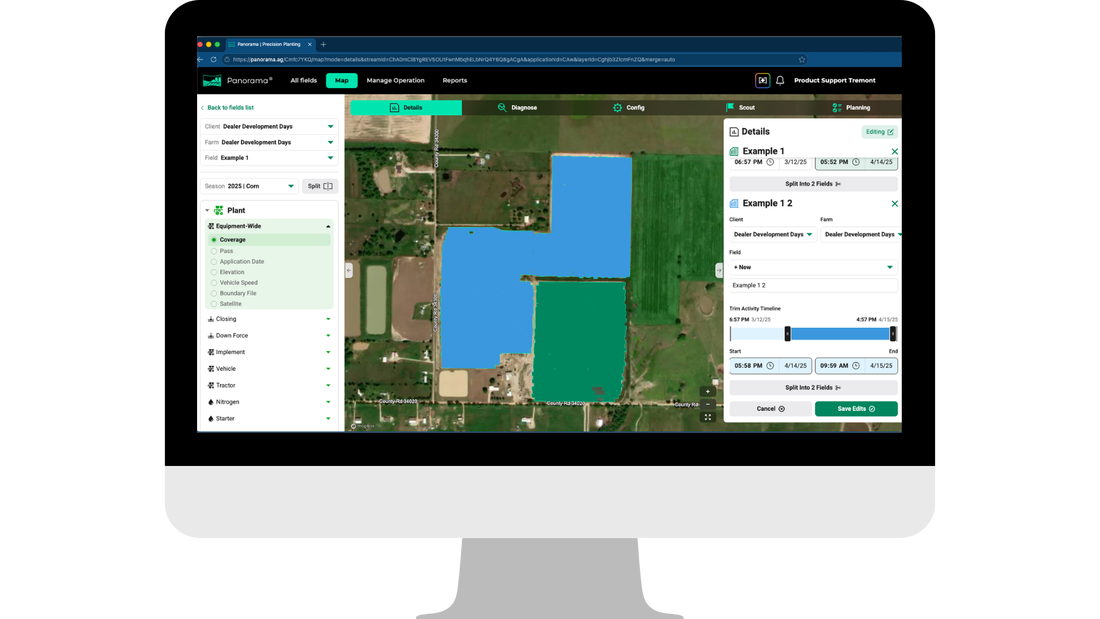Click the Save Edits button
1100x619 pixels.
(x=856, y=409)
